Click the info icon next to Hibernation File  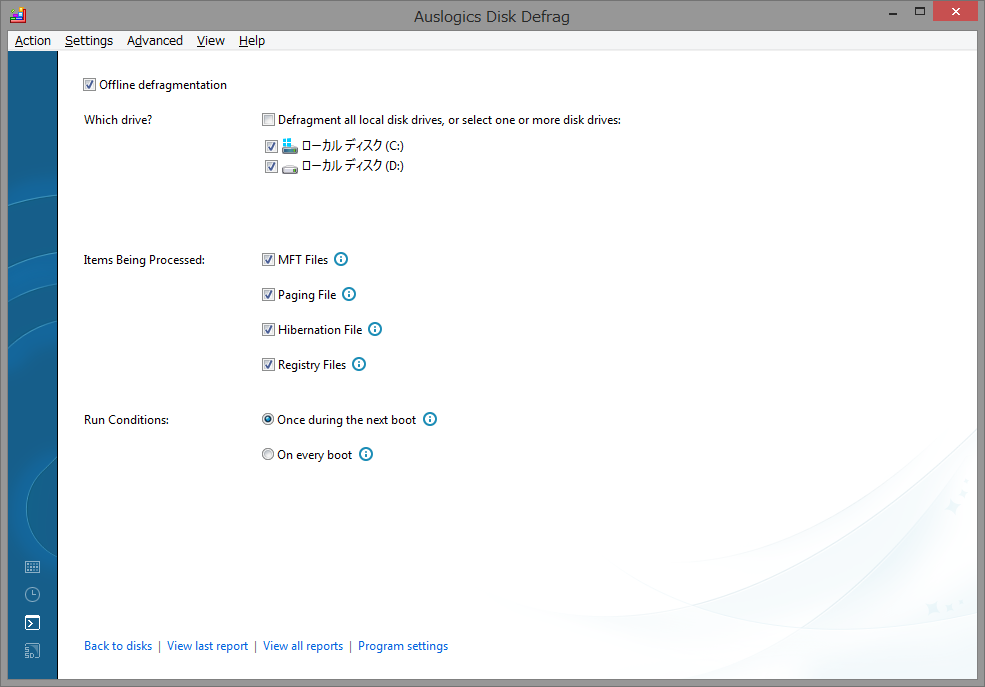(x=374, y=329)
